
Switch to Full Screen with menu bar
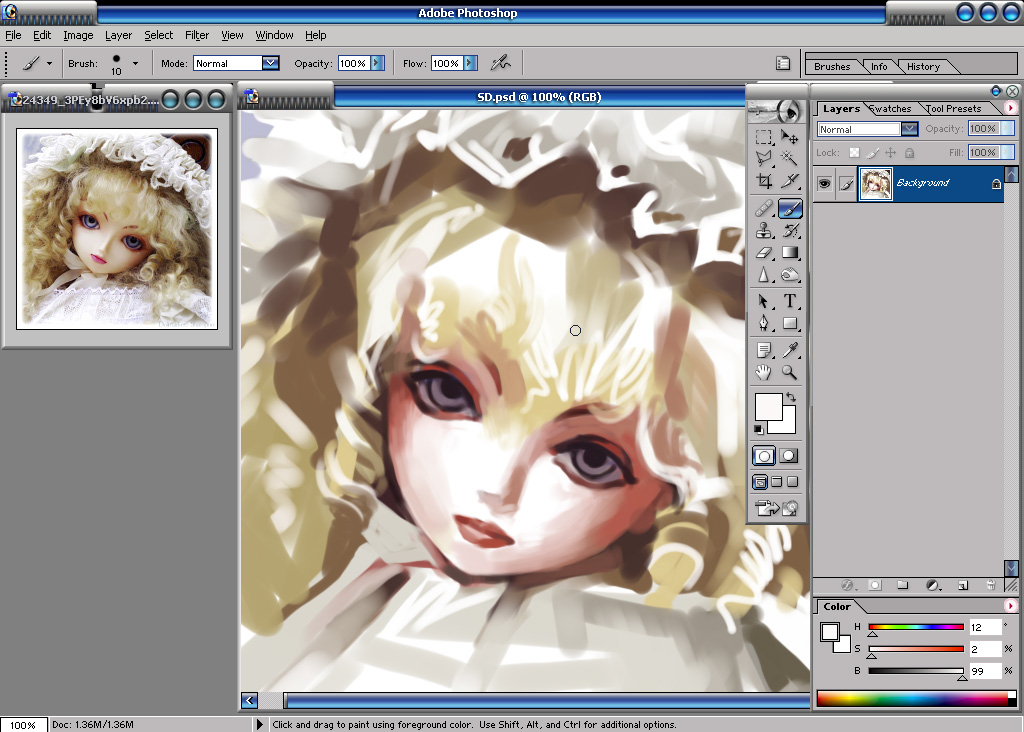(776, 482)
